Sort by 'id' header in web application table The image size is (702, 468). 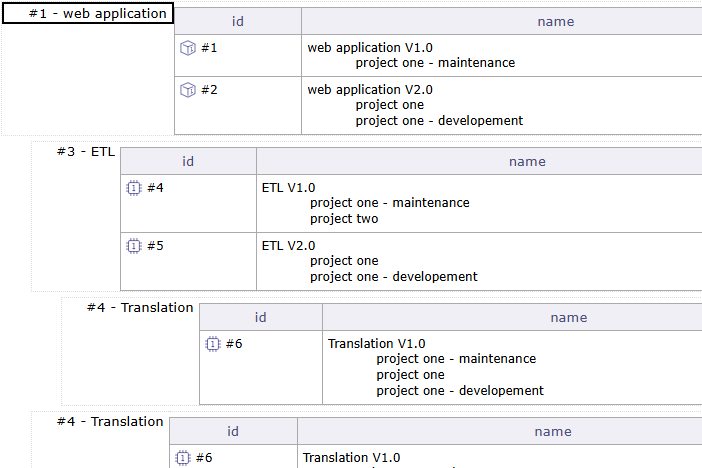click(x=238, y=22)
